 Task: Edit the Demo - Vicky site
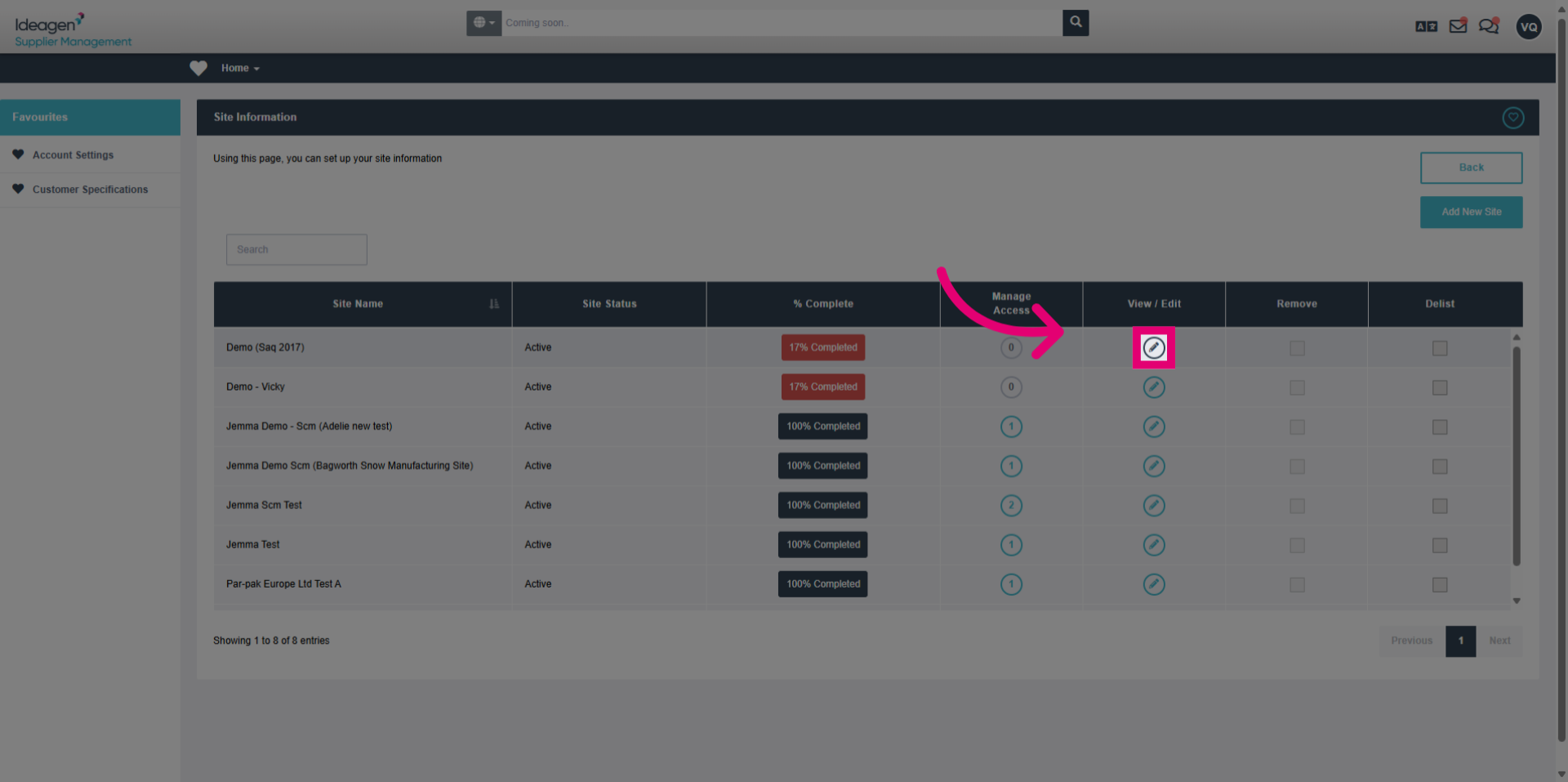point(1154,387)
